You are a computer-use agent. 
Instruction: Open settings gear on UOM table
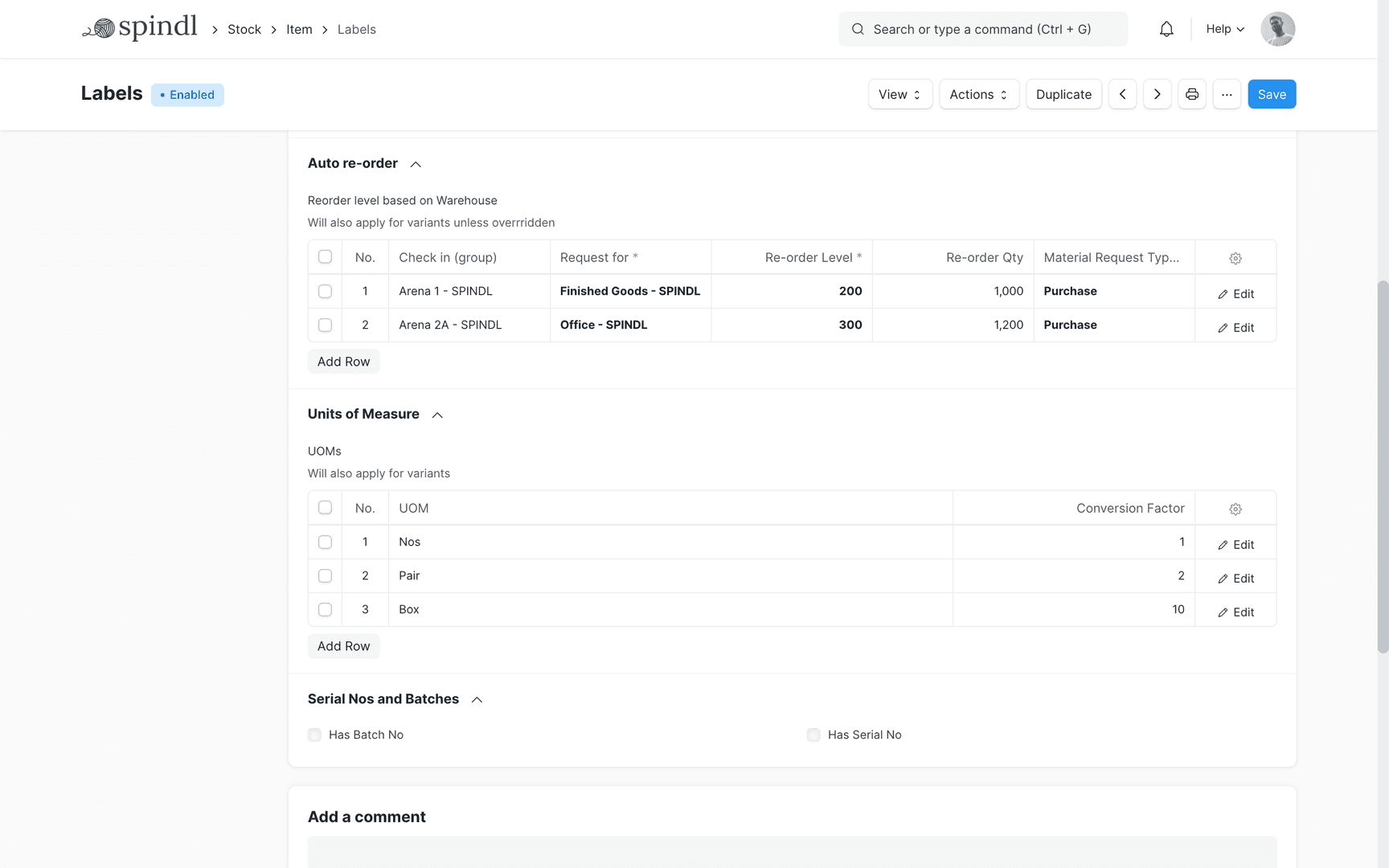click(1235, 508)
